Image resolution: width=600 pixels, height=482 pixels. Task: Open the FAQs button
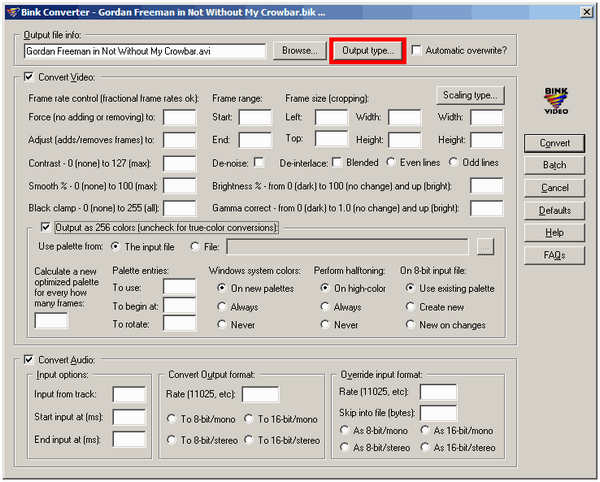[554, 255]
